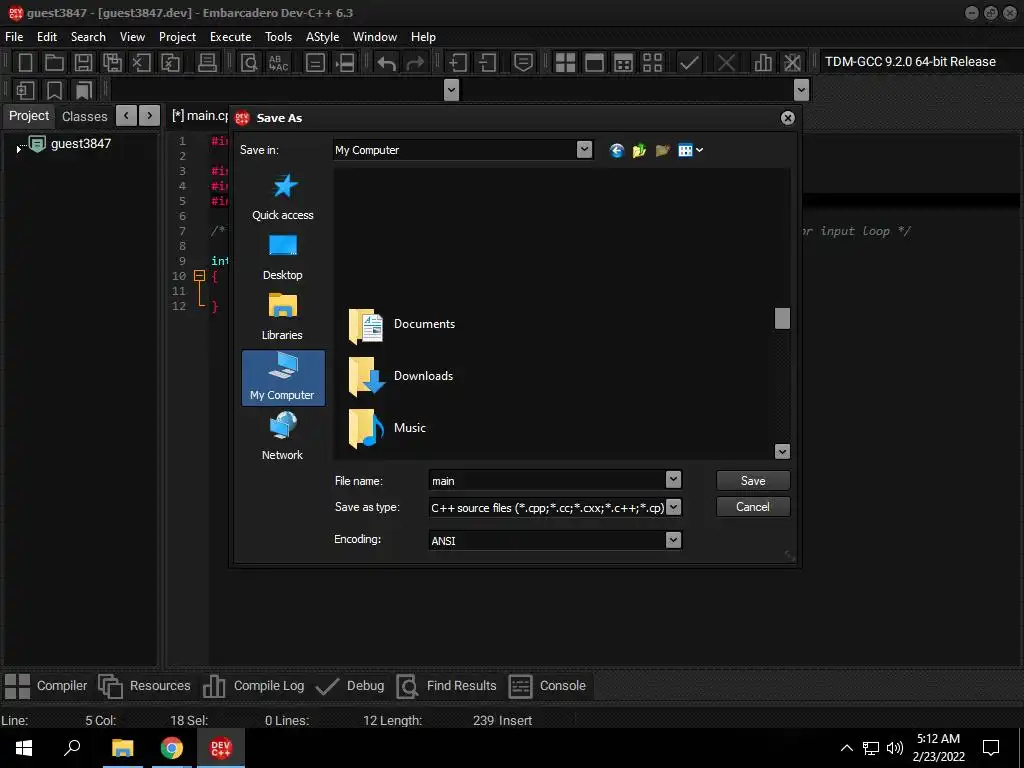Open the first class browser dropdown
This screenshot has height=768, width=1024.
(451, 90)
